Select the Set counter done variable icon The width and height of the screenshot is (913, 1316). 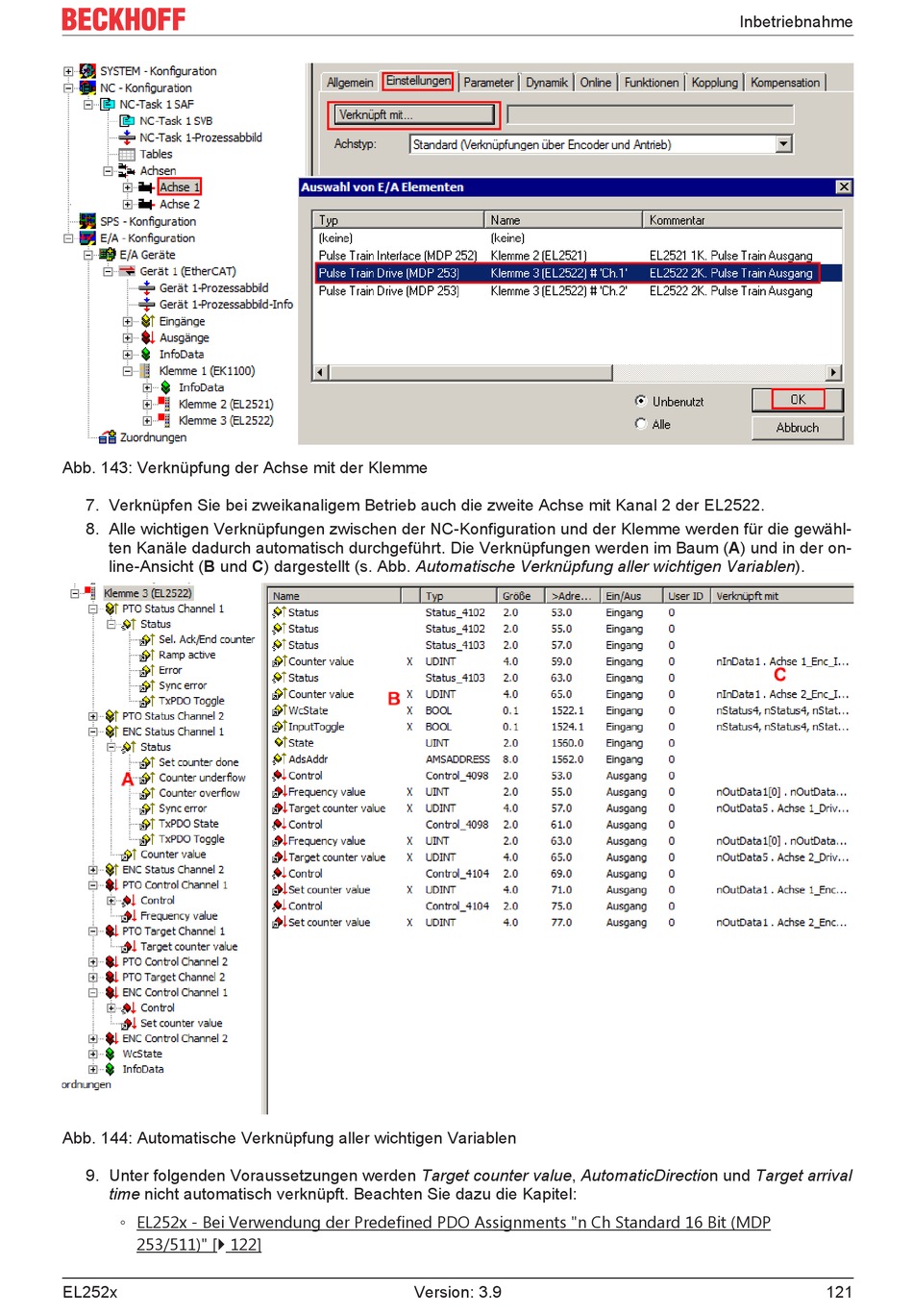coord(147,762)
